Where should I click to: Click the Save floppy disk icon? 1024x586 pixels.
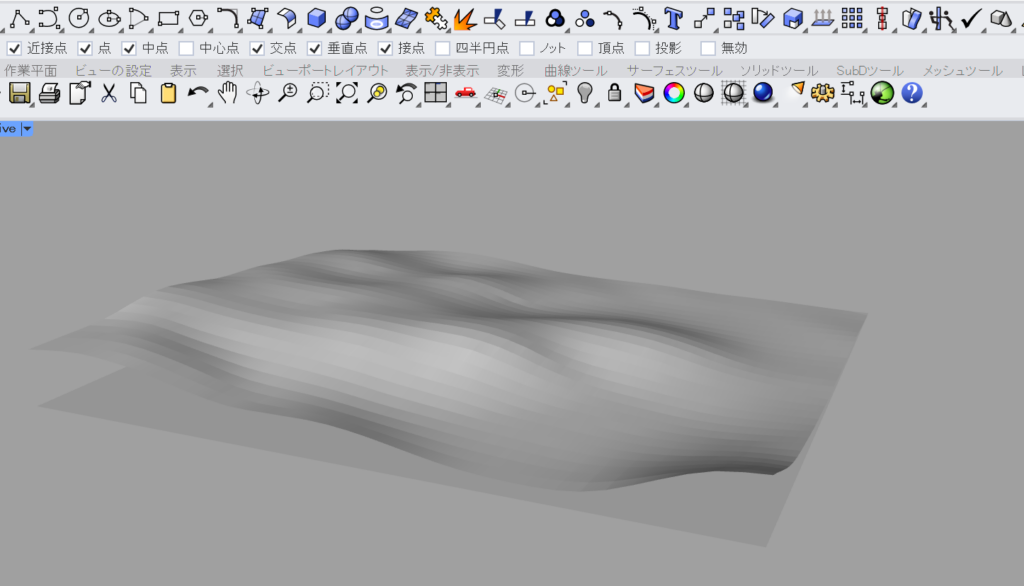pos(20,94)
